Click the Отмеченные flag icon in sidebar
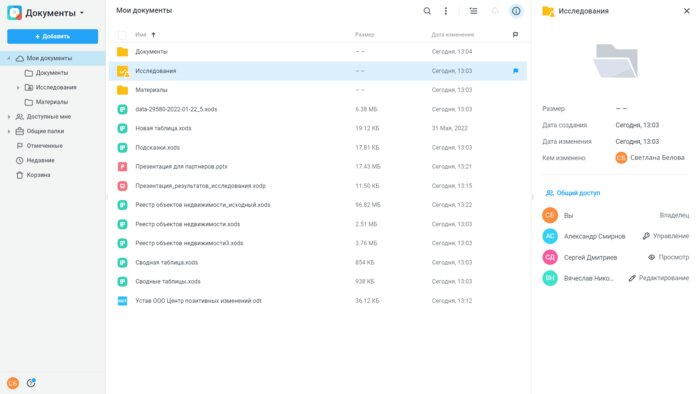Viewport: 700px width, 394px height. [20, 146]
